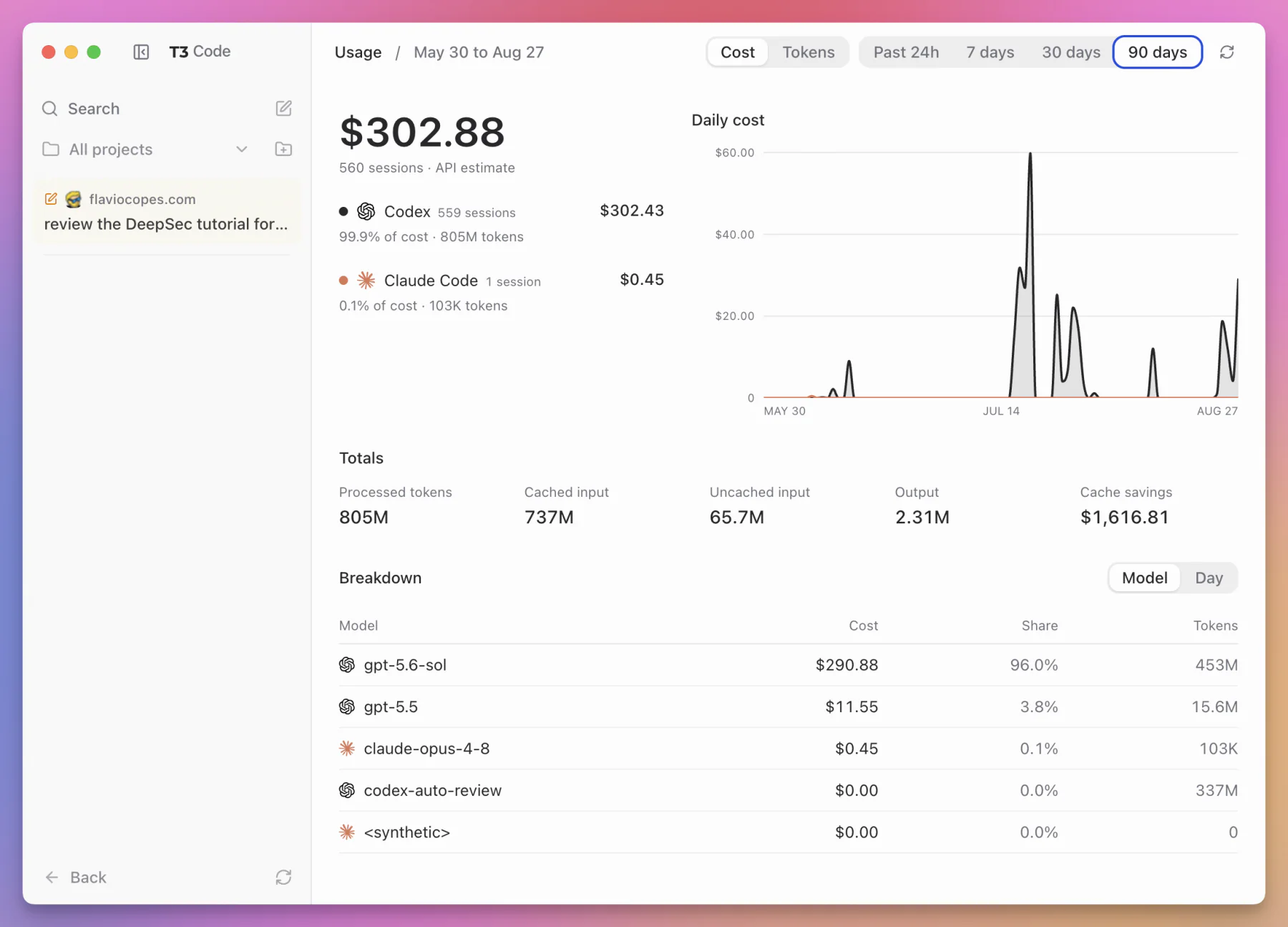Select the Past 24h range

pos(906,52)
